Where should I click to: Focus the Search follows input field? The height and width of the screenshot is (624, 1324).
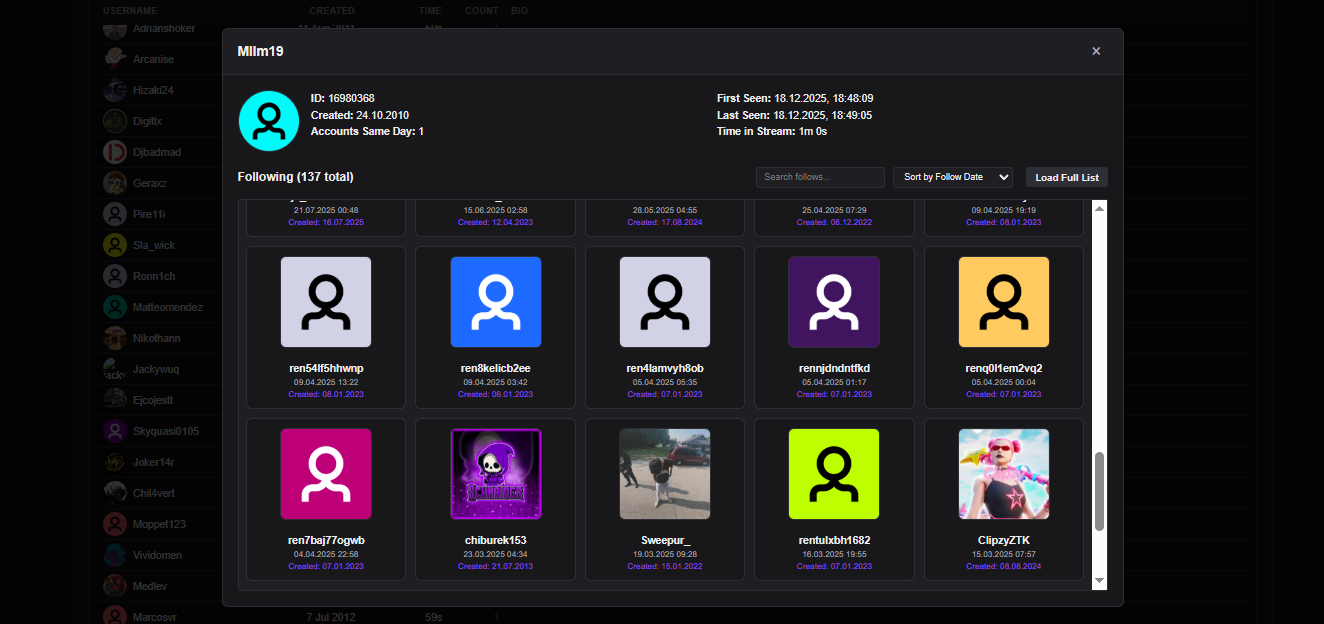coord(820,177)
